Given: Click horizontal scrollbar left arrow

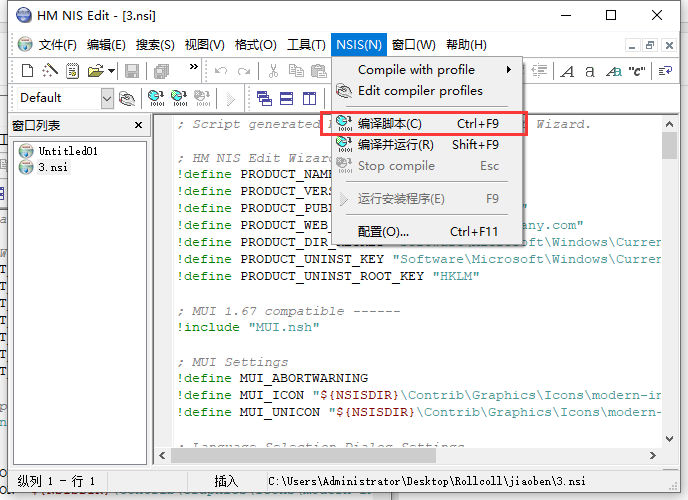Looking at the screenshot, I should click(x=162, y=455).
